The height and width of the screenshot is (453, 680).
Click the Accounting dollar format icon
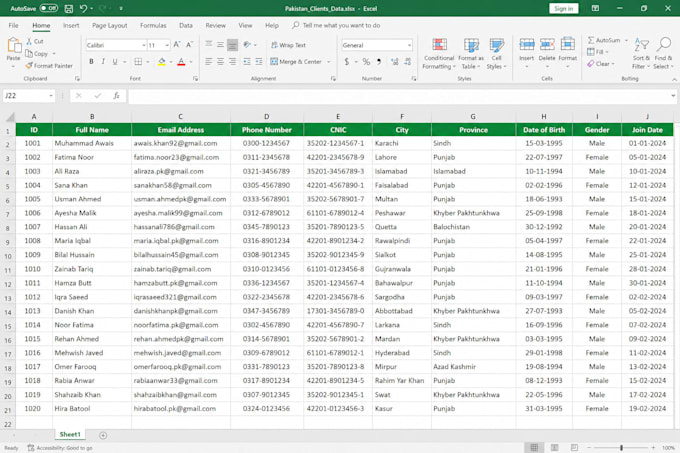tap(347, 62)
